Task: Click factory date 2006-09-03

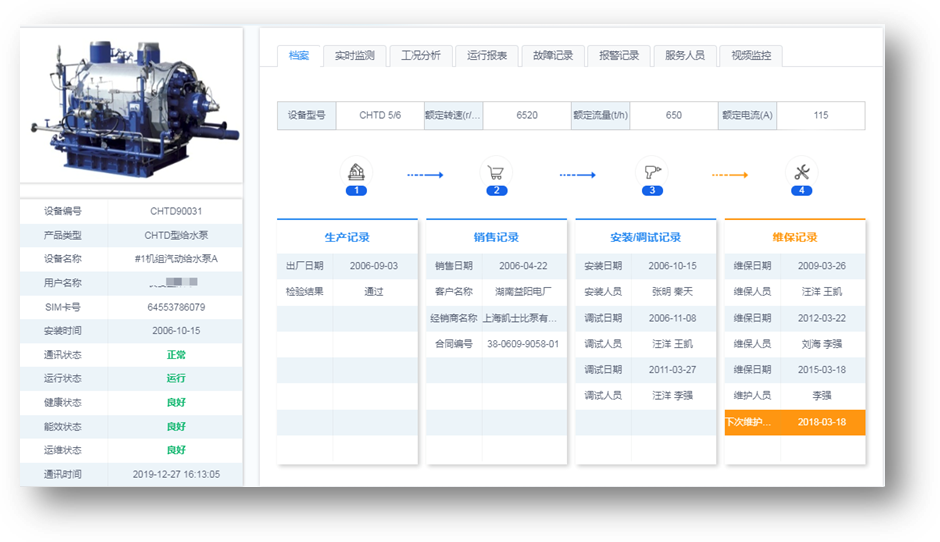Action: pos(373,266)
